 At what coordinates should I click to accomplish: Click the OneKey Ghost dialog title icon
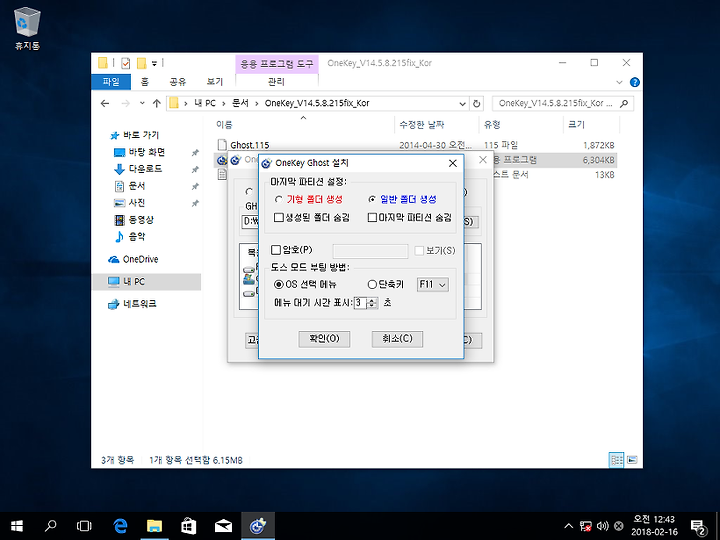pyautogui.click(x=266, y=163)
